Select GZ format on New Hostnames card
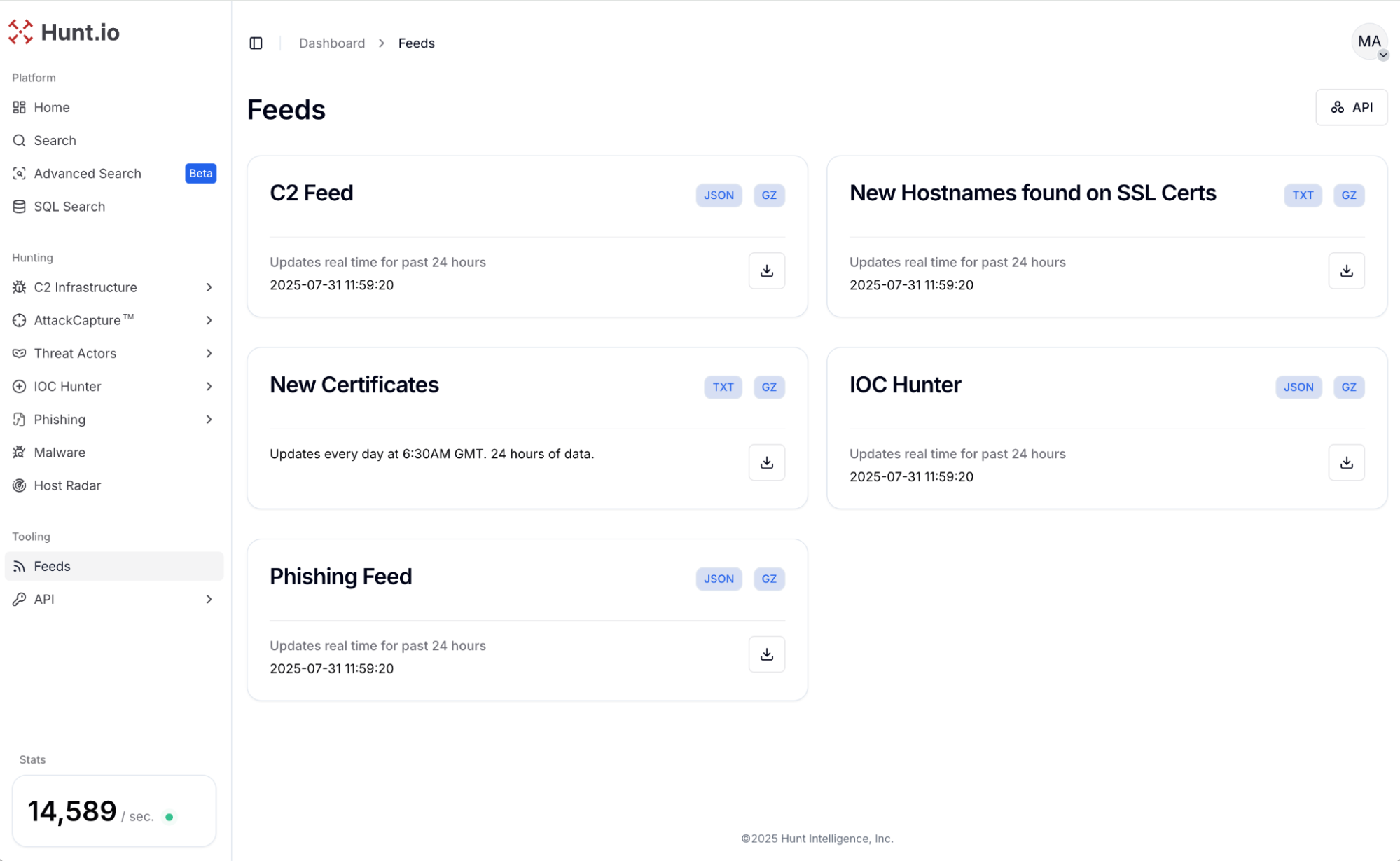Viewport: 1400px width, 861px height. tap(1349, 195)
